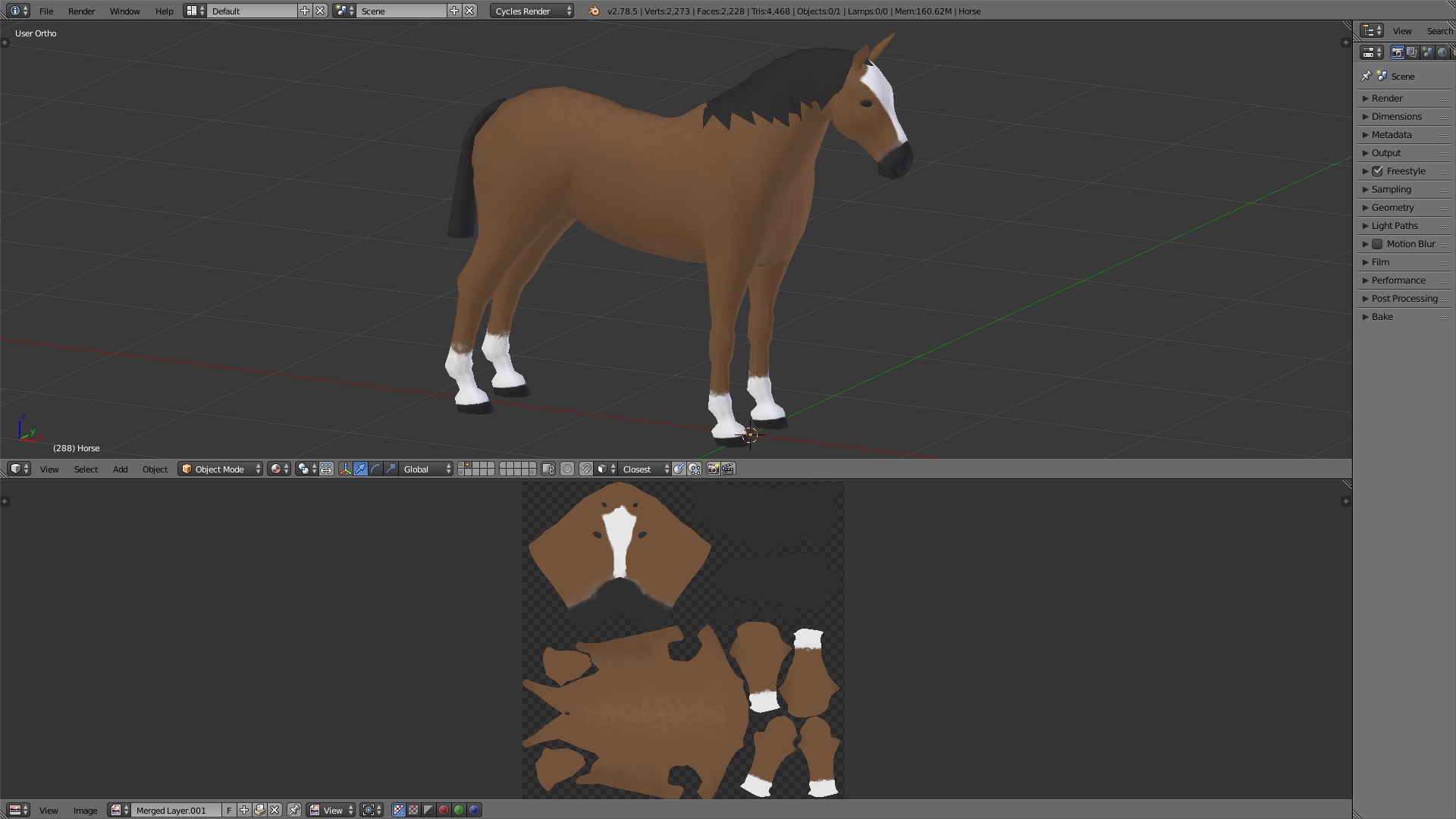Pin the image in UV editor
The width and height of the screenshot is (1456, 819).
[x=294, y=811]
